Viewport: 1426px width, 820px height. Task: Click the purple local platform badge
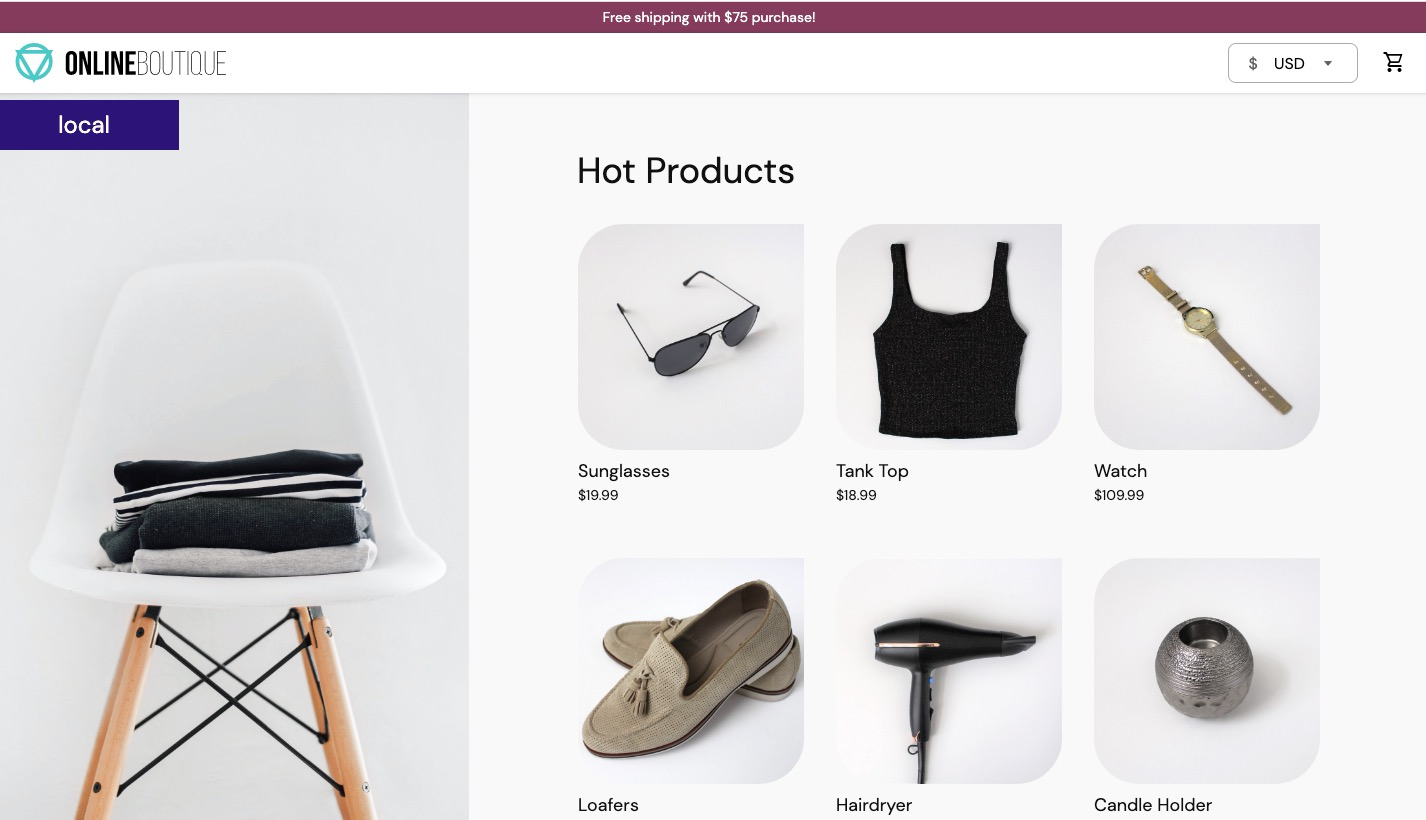pos(89,125)
